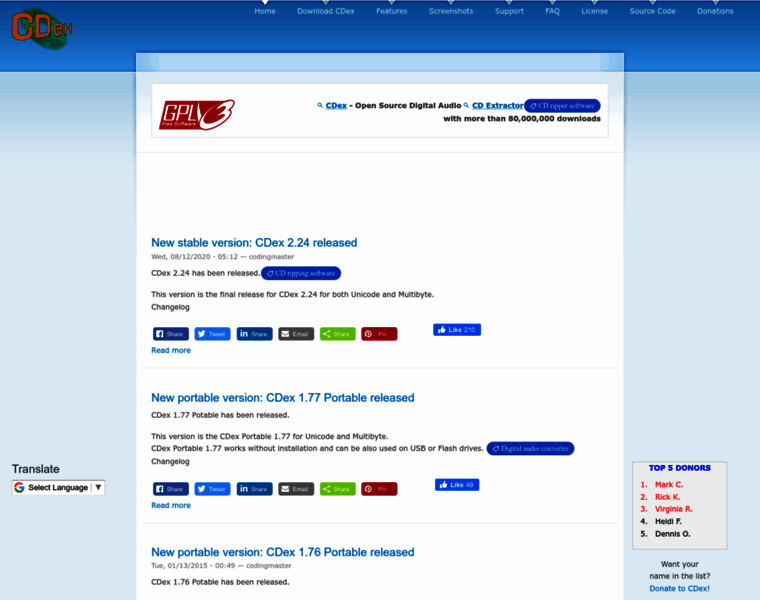The width and height of the screenshot is (760, 600).
Task: Click Changelog text under CDex 2.24 post
Action: click(x=170, y=307)
